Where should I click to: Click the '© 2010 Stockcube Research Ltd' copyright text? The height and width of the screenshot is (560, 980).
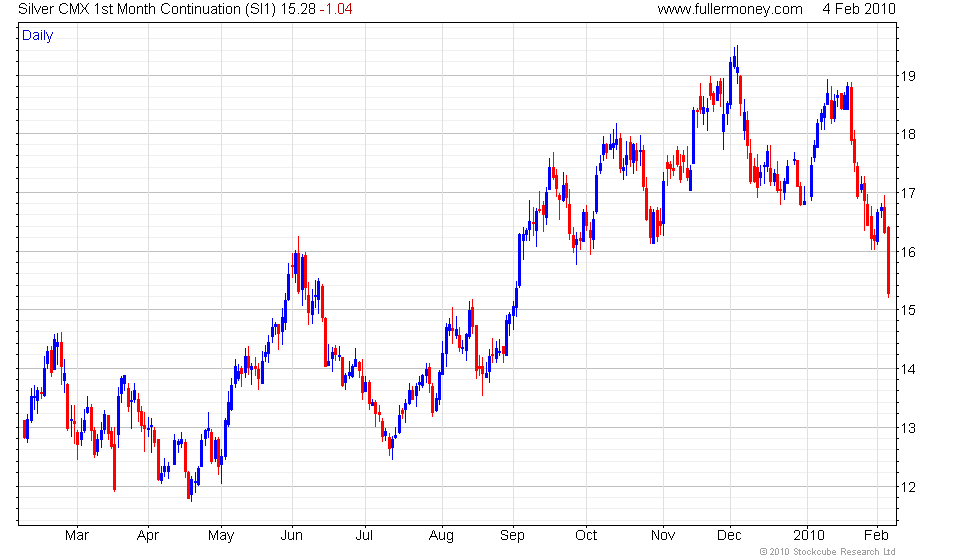click(828, 552)
